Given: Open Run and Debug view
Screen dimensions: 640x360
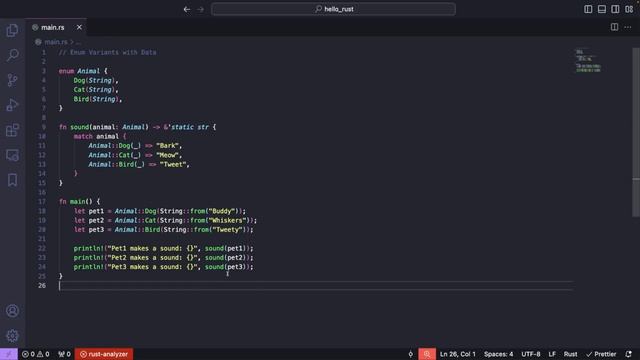Looking at the screenshot, I should pyautogui.click(x=12, y=105).
